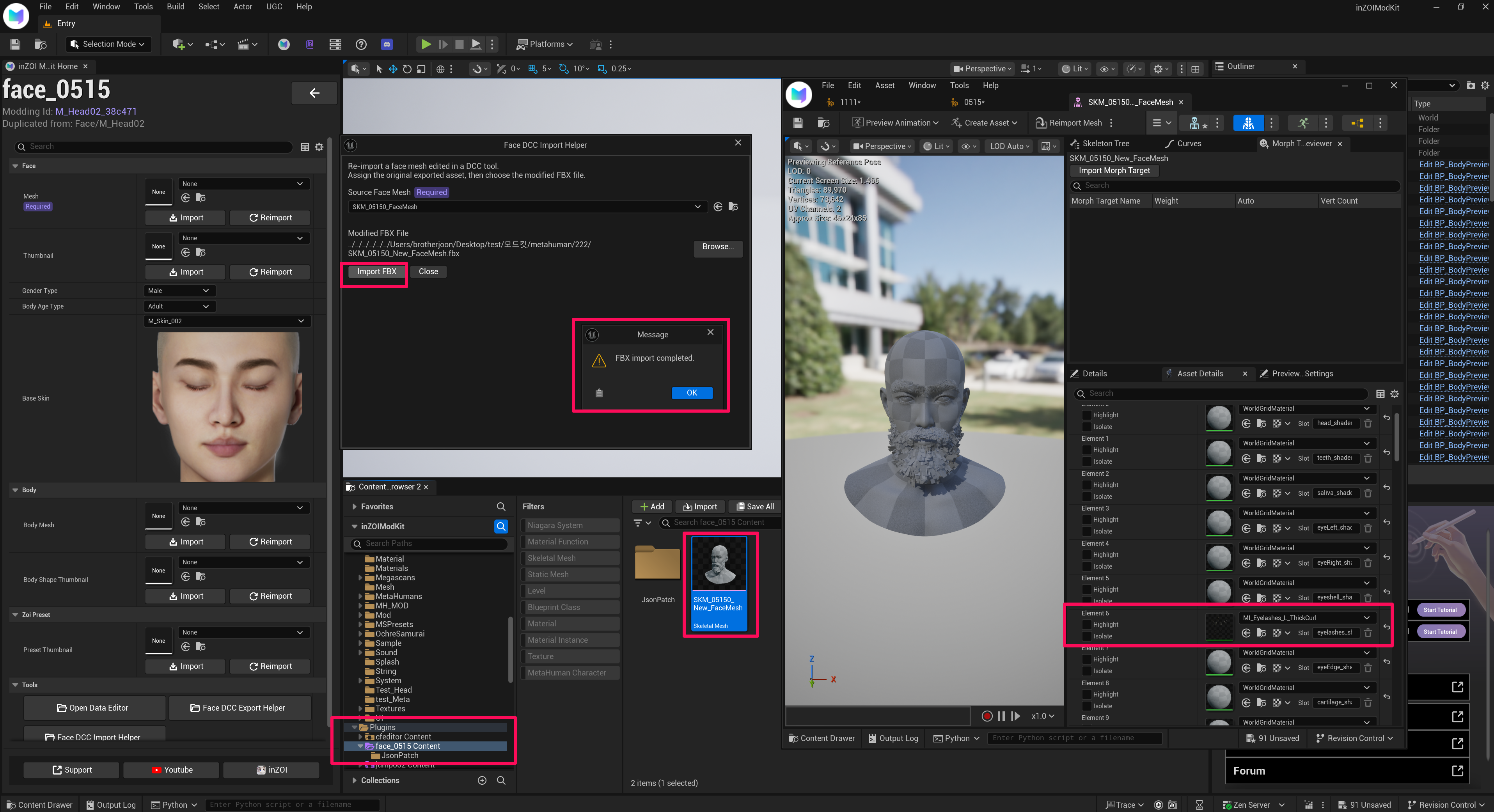Switch to the Asset Details tab
Viewport: 1494px width, 812px height.
tap(1200, 374)
